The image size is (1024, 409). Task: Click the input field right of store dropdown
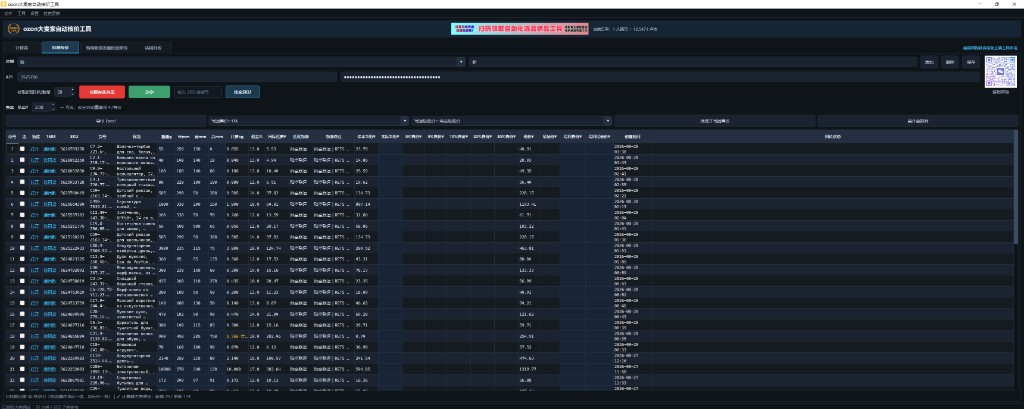pos(693,62)
